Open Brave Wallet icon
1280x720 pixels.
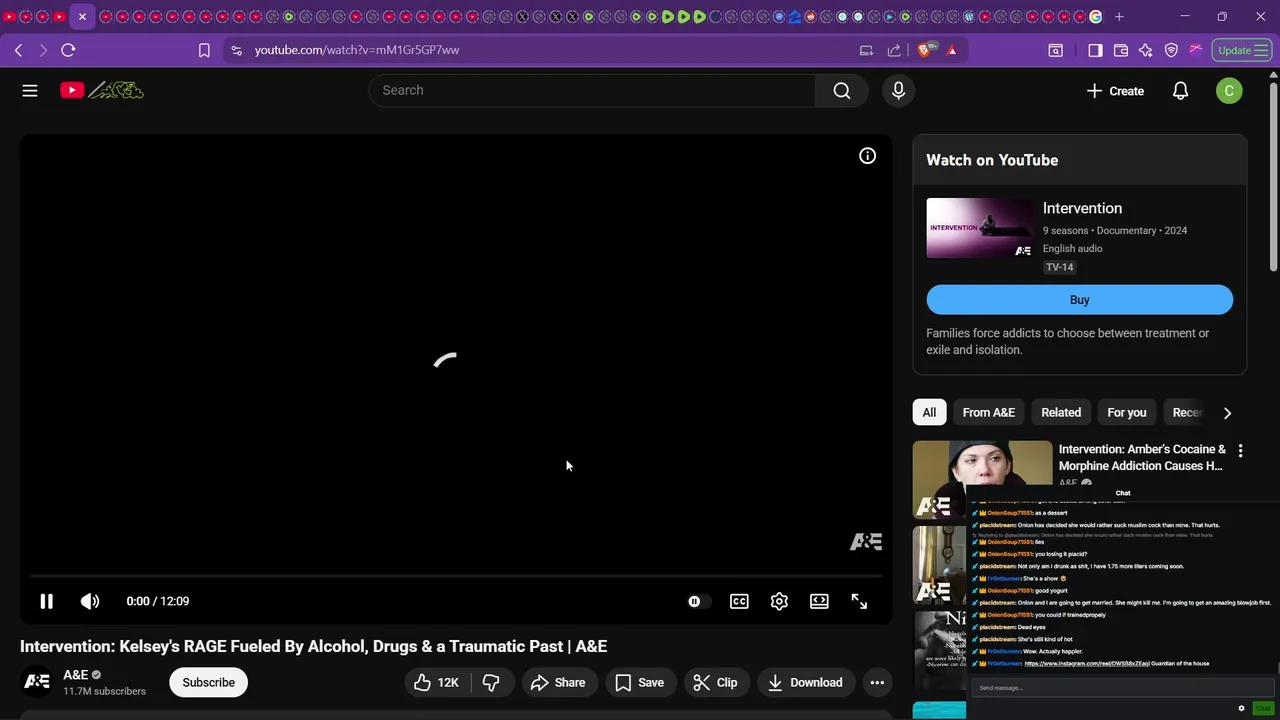pos(1121,50)
